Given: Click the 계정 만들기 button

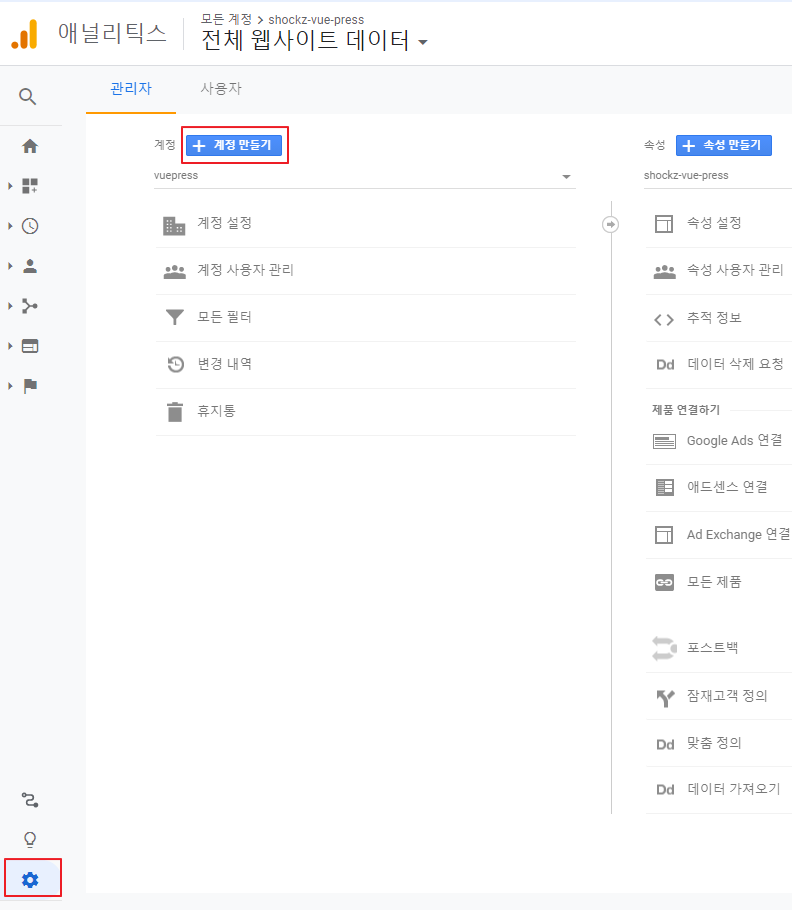Looking at the screenshot, I should 235,145.
